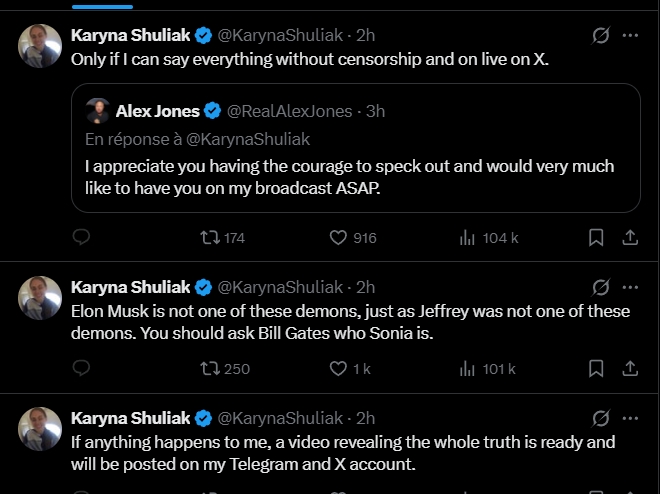
Task: Open more options on first tweet
Action: (x=630, y=35)
